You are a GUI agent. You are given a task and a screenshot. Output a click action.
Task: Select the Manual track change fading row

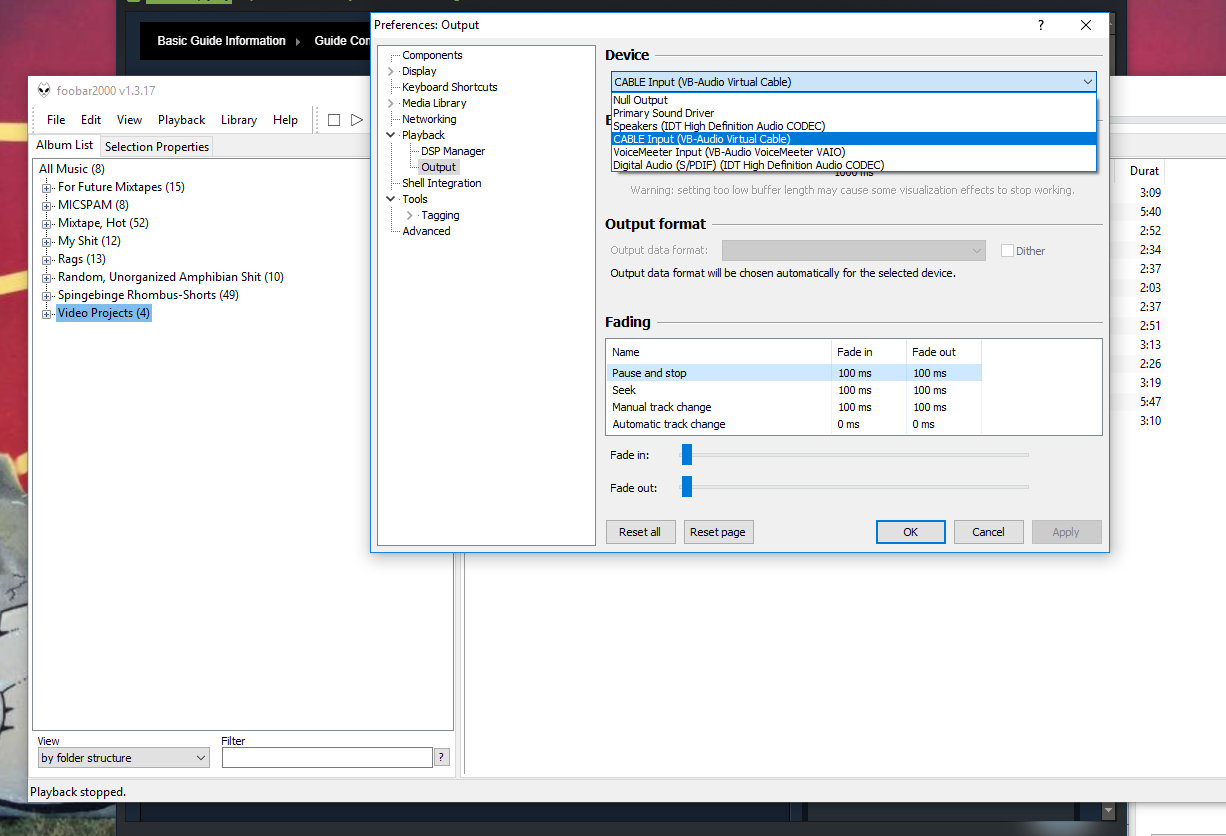point(794,407)
